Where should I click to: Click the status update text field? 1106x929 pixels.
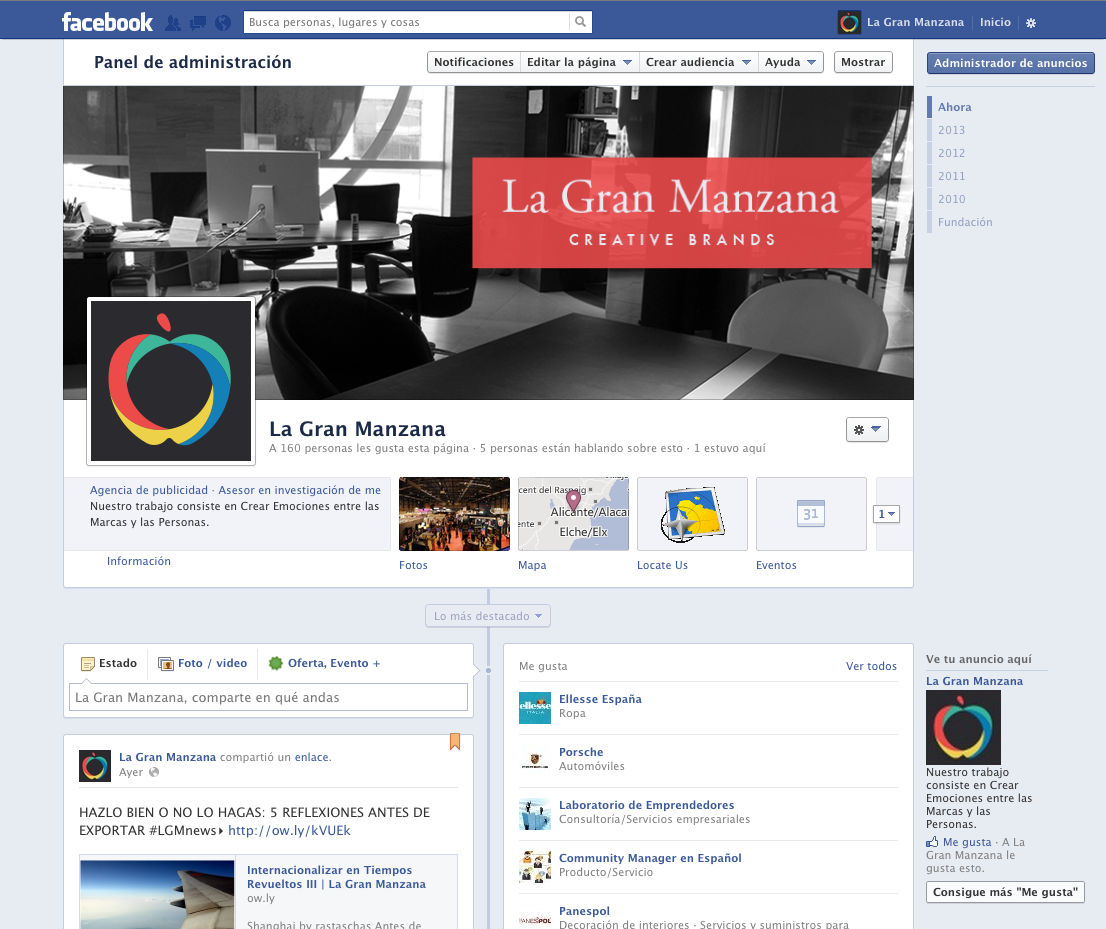tap(268, 697)
